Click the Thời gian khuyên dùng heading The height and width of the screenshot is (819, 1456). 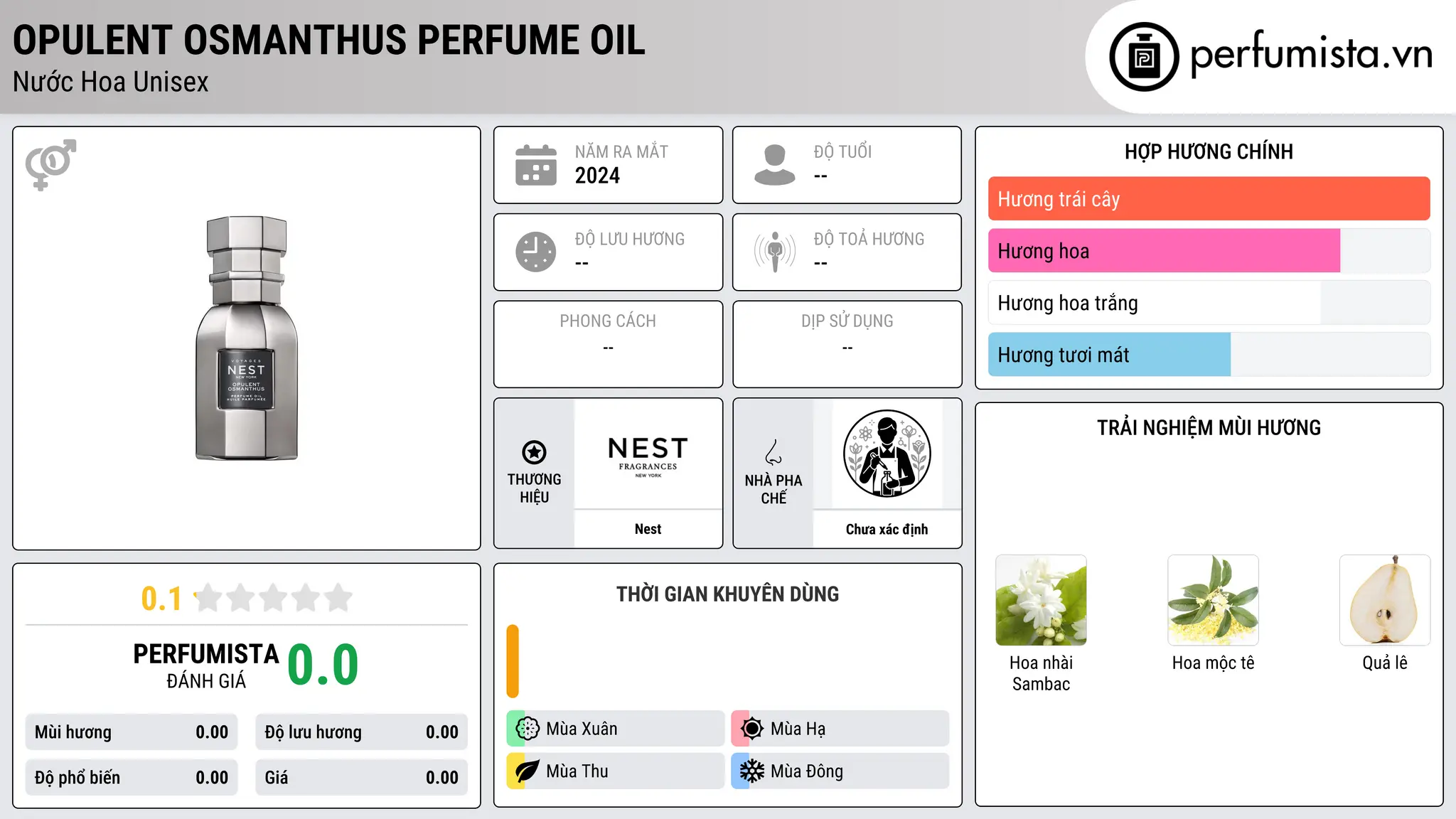[x=727, y=594]
